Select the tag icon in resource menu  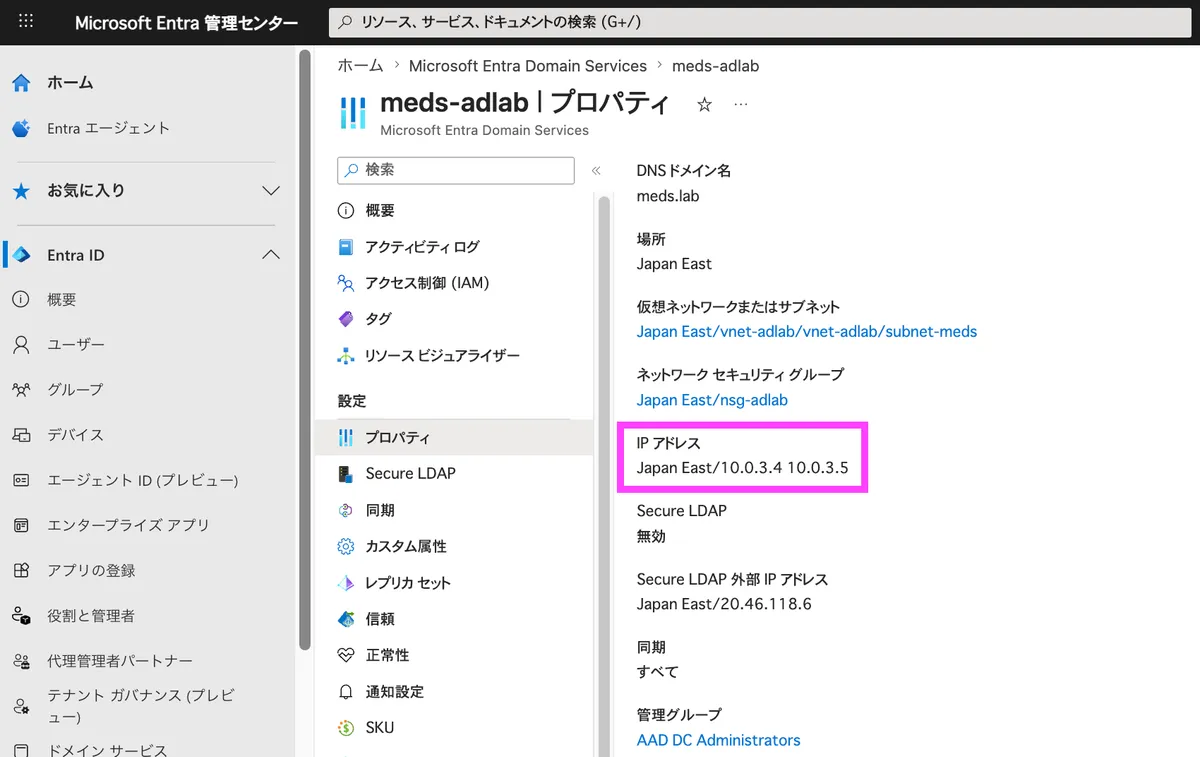(x=346, y=319)
